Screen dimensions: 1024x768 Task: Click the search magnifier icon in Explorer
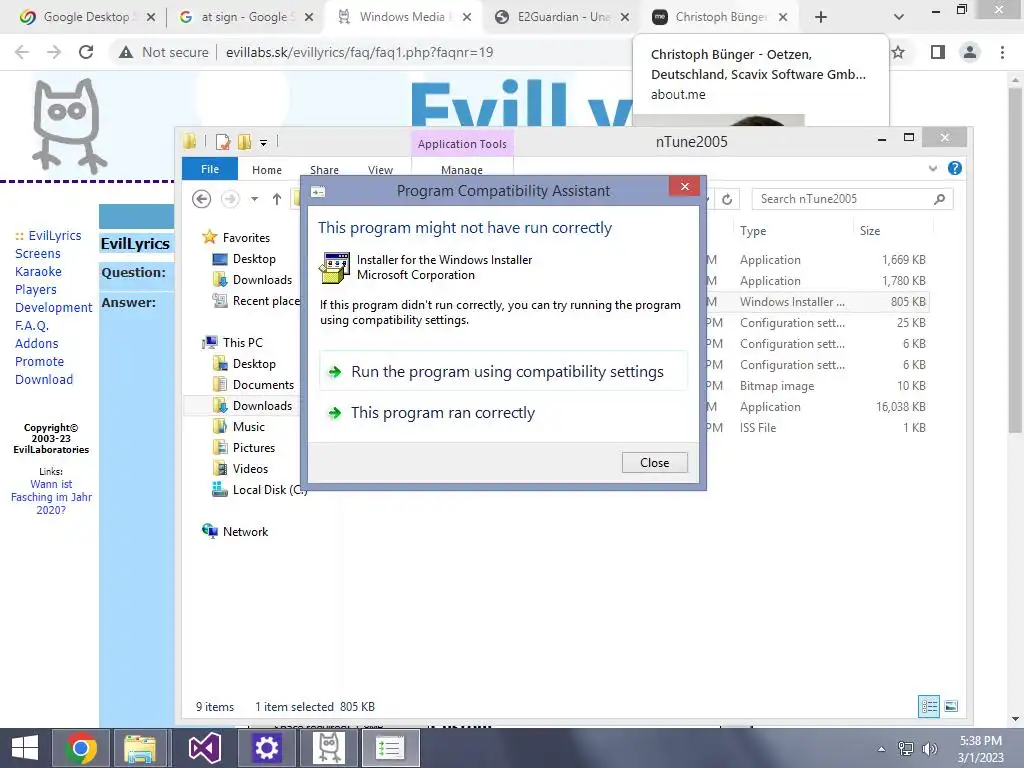pyautogui.click(x=939, y=199)
